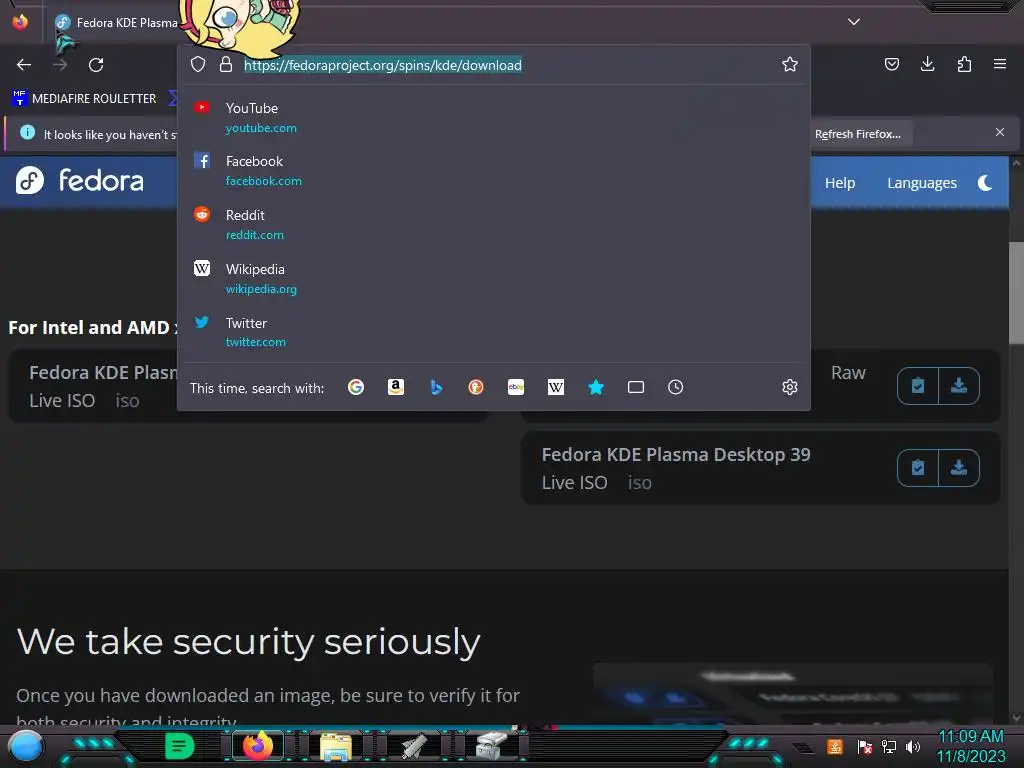Search in open tabs shortcut
The image size is (1024, 768).
pyautogui.click(x=635, y=387)
